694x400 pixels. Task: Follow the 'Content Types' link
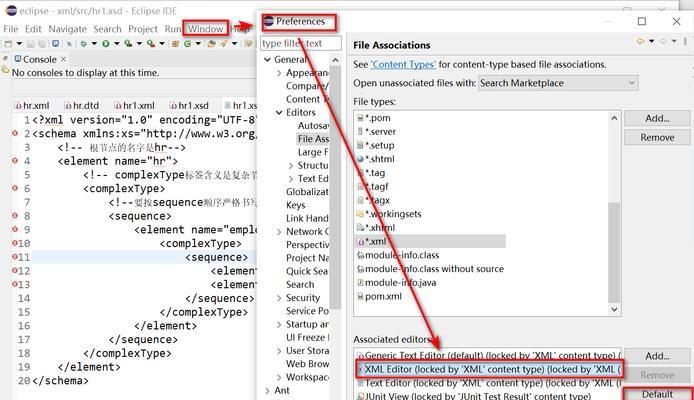(403, 65)
